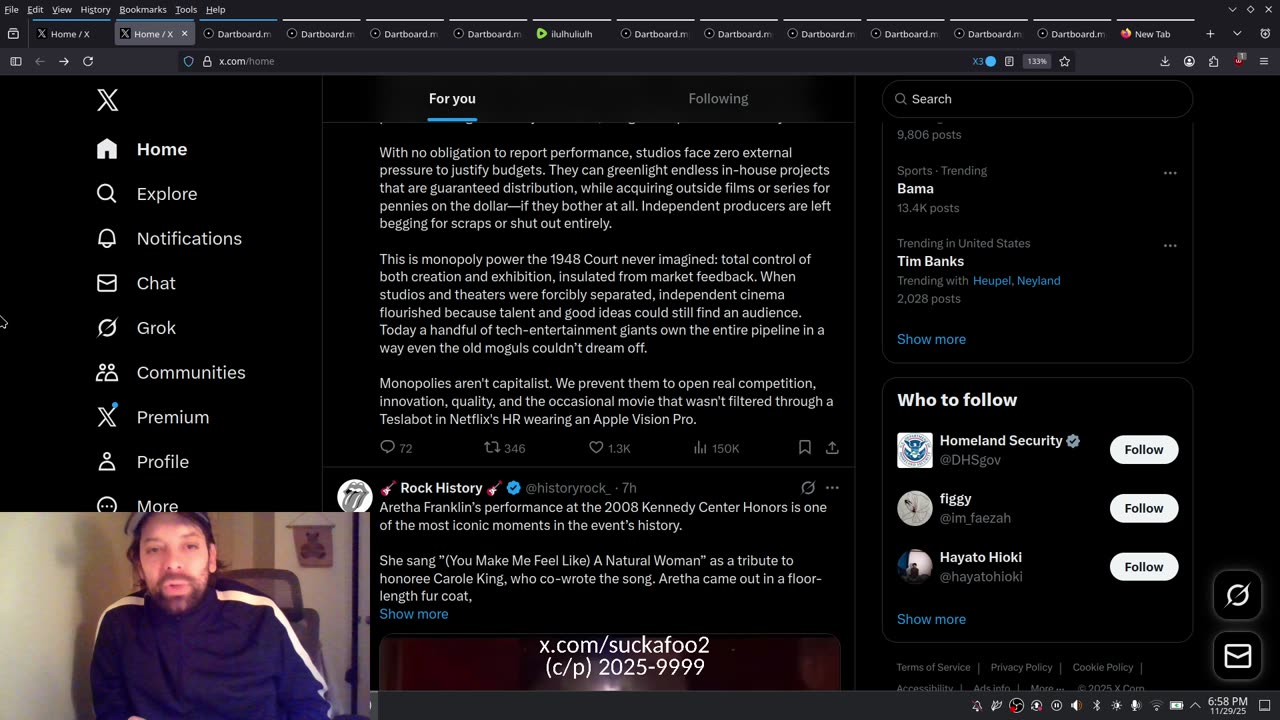Viewport: 1280px width, 720px height.
Task: Toggle Reader View for this page
Action: 1009,61
